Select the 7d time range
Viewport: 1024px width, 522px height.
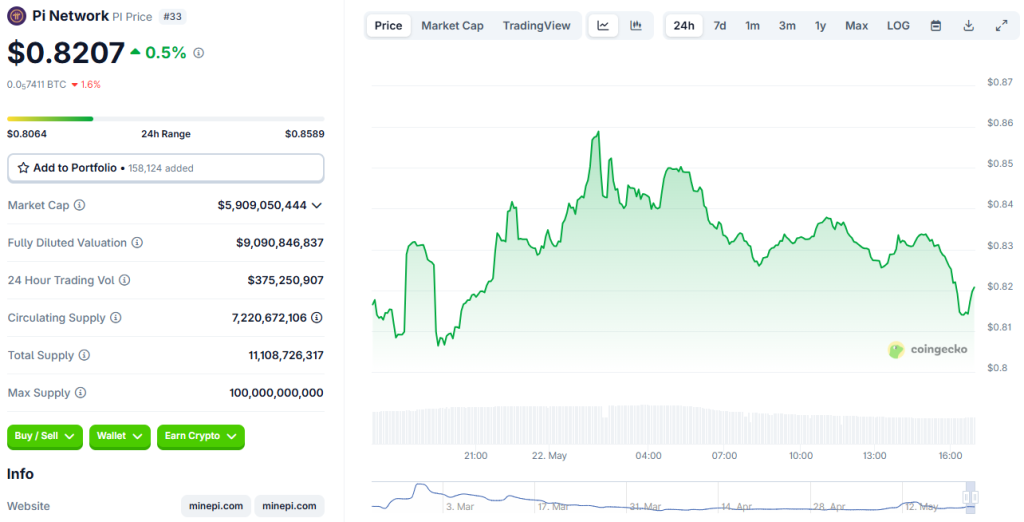[x=720, y=26]
